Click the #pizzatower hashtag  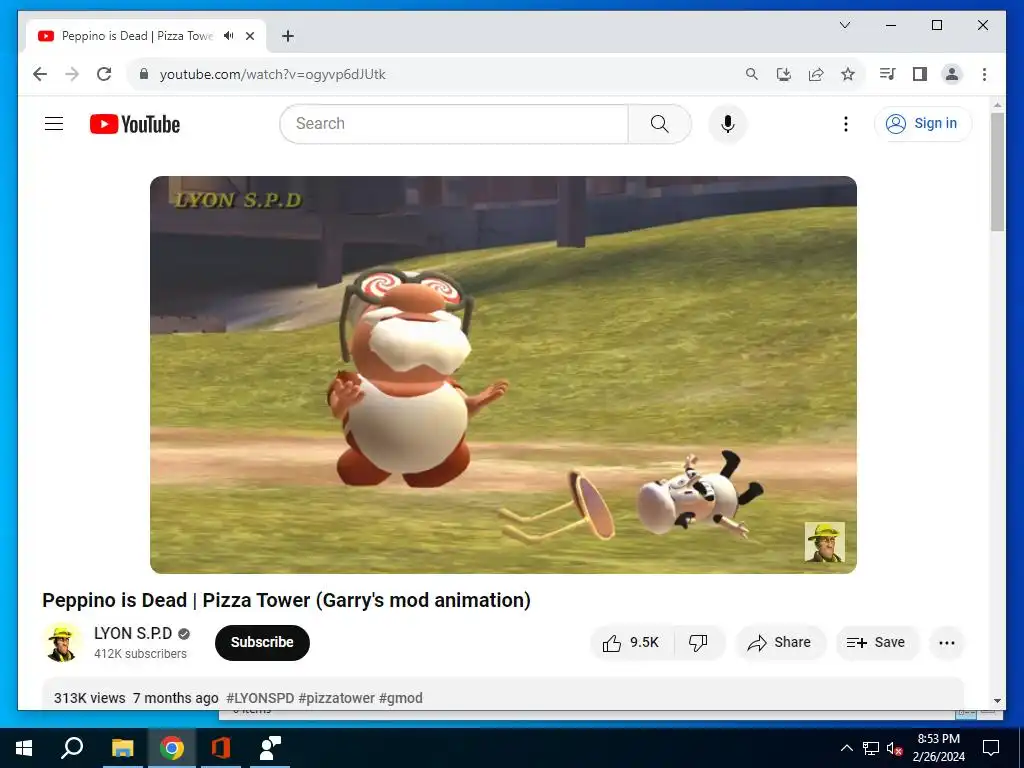pyautogui.click(x=336, y=698)
